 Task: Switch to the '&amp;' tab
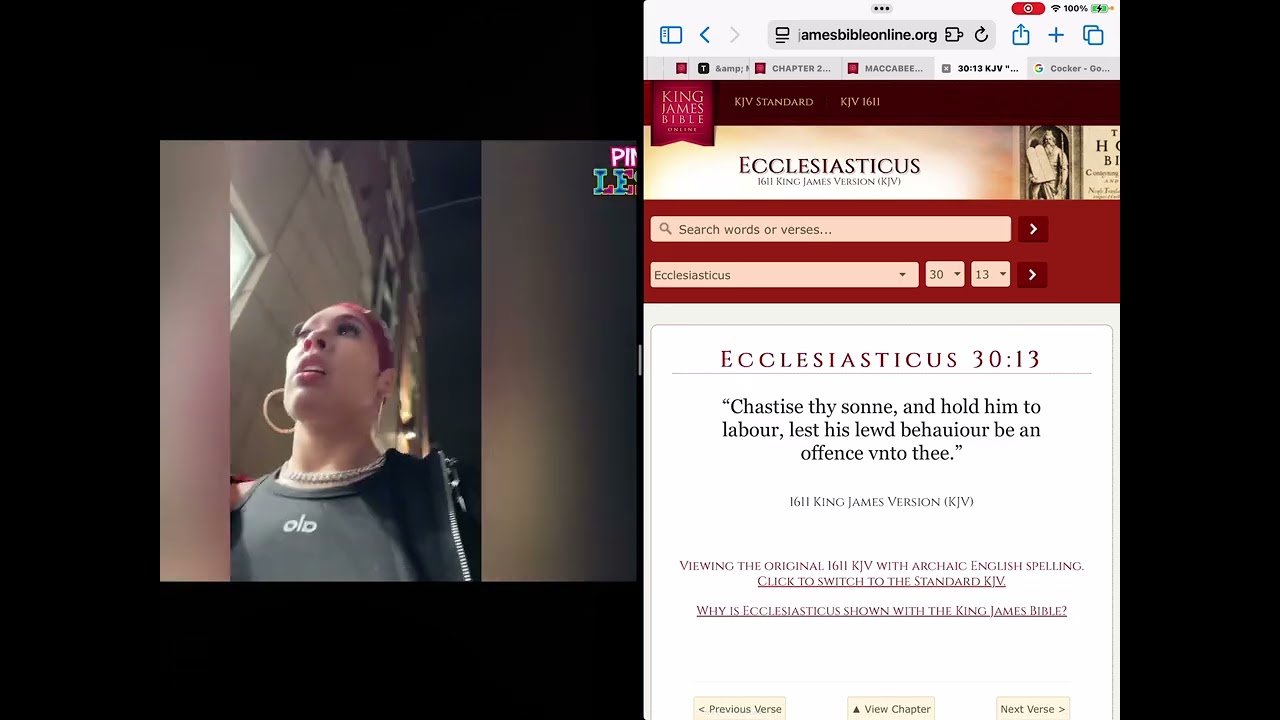[722, 68]
